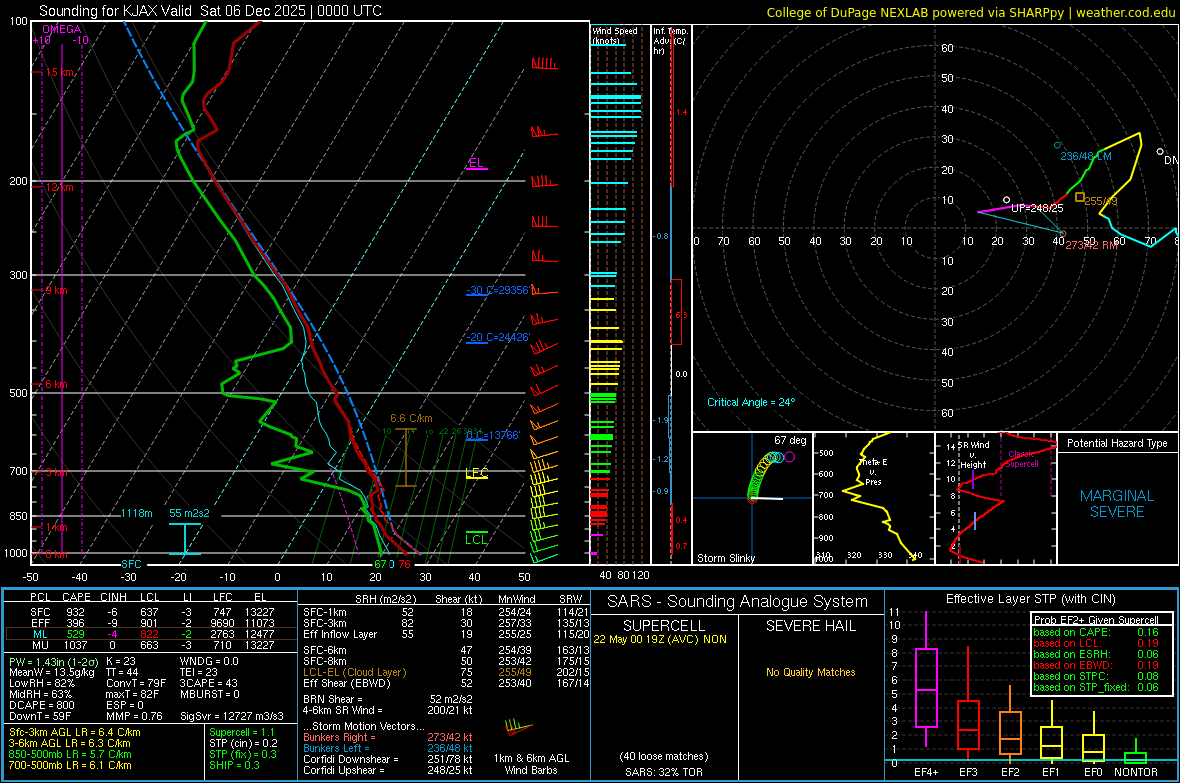
Task: Click 'Sfc-3km AGL LR = 6.4 C/km'
Action: [75, 732]
